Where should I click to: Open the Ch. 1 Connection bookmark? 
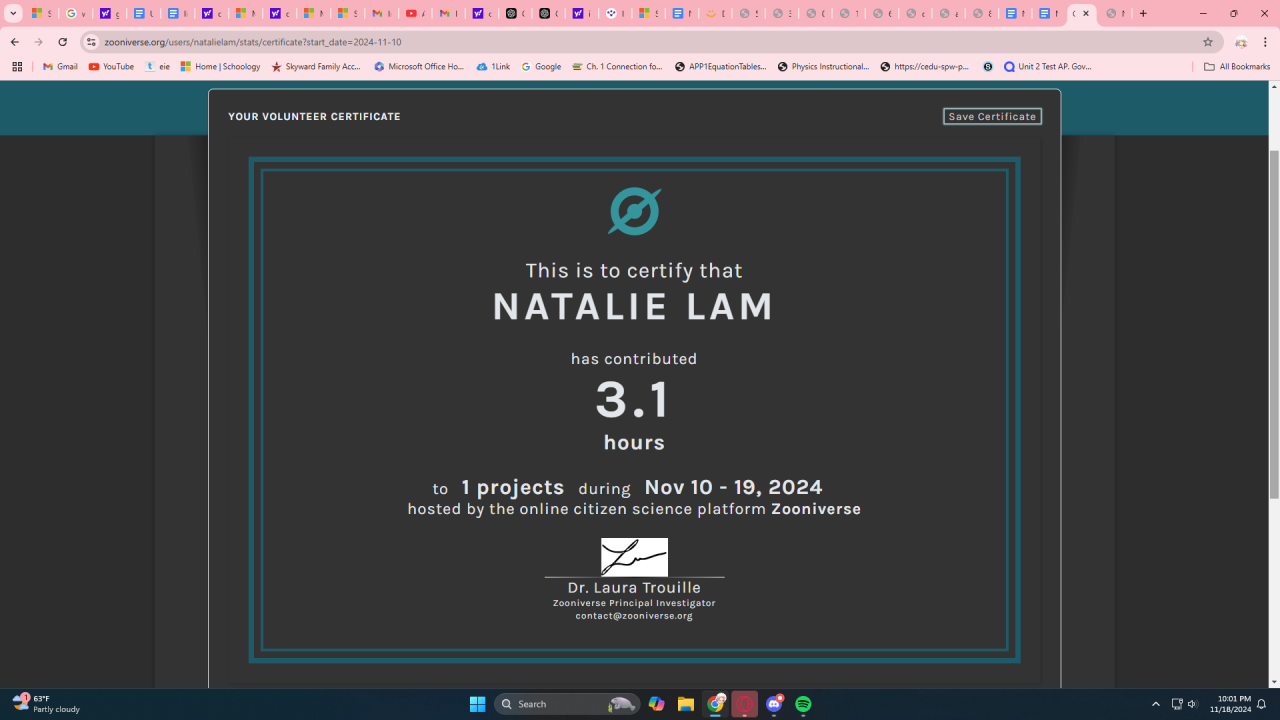(617, 67)
